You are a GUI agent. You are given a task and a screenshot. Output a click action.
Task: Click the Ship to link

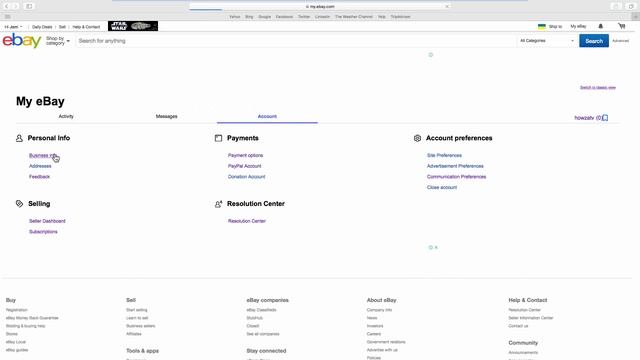[x=555, y=27]
